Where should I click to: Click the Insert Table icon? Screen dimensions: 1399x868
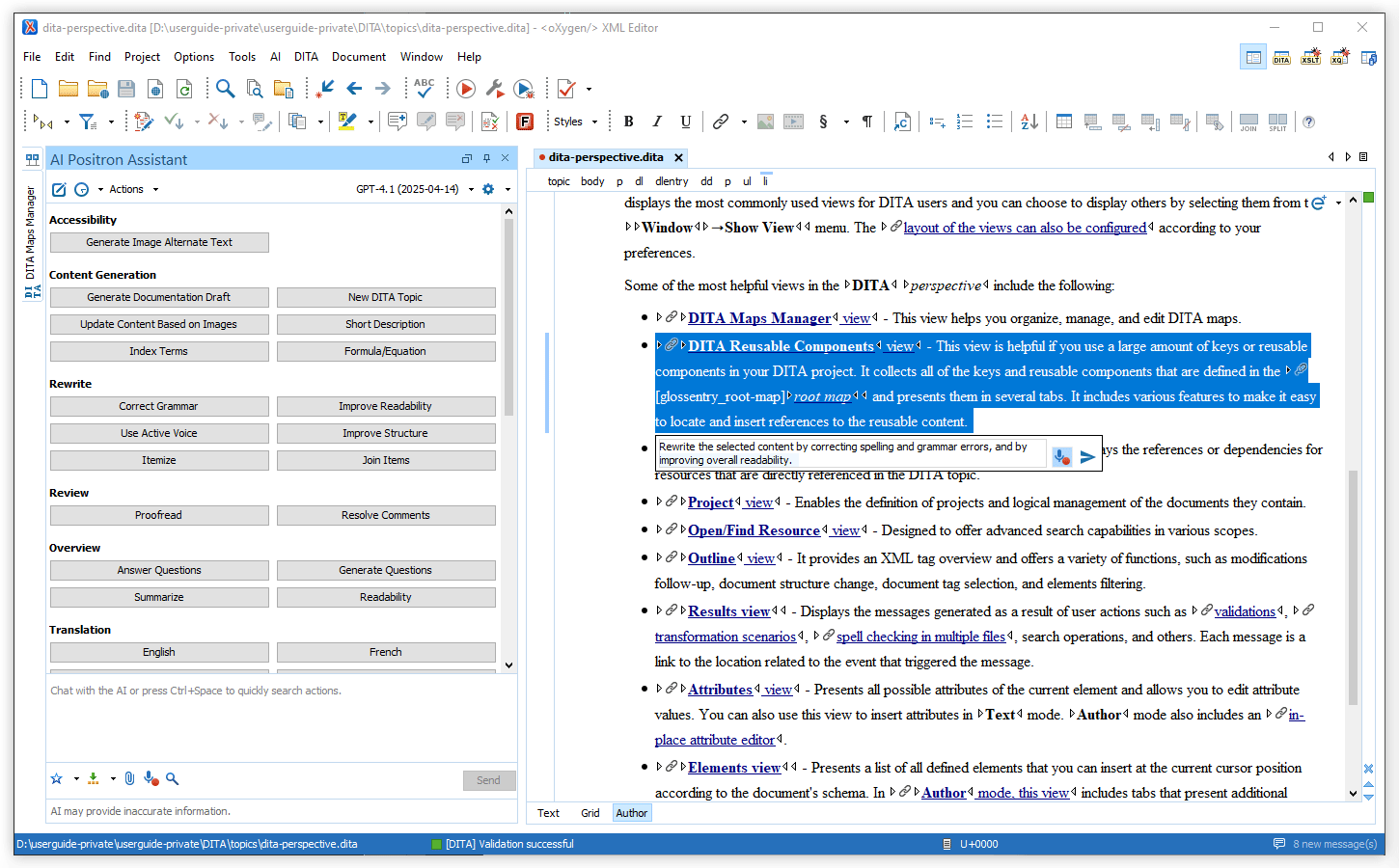point(1064,122)
